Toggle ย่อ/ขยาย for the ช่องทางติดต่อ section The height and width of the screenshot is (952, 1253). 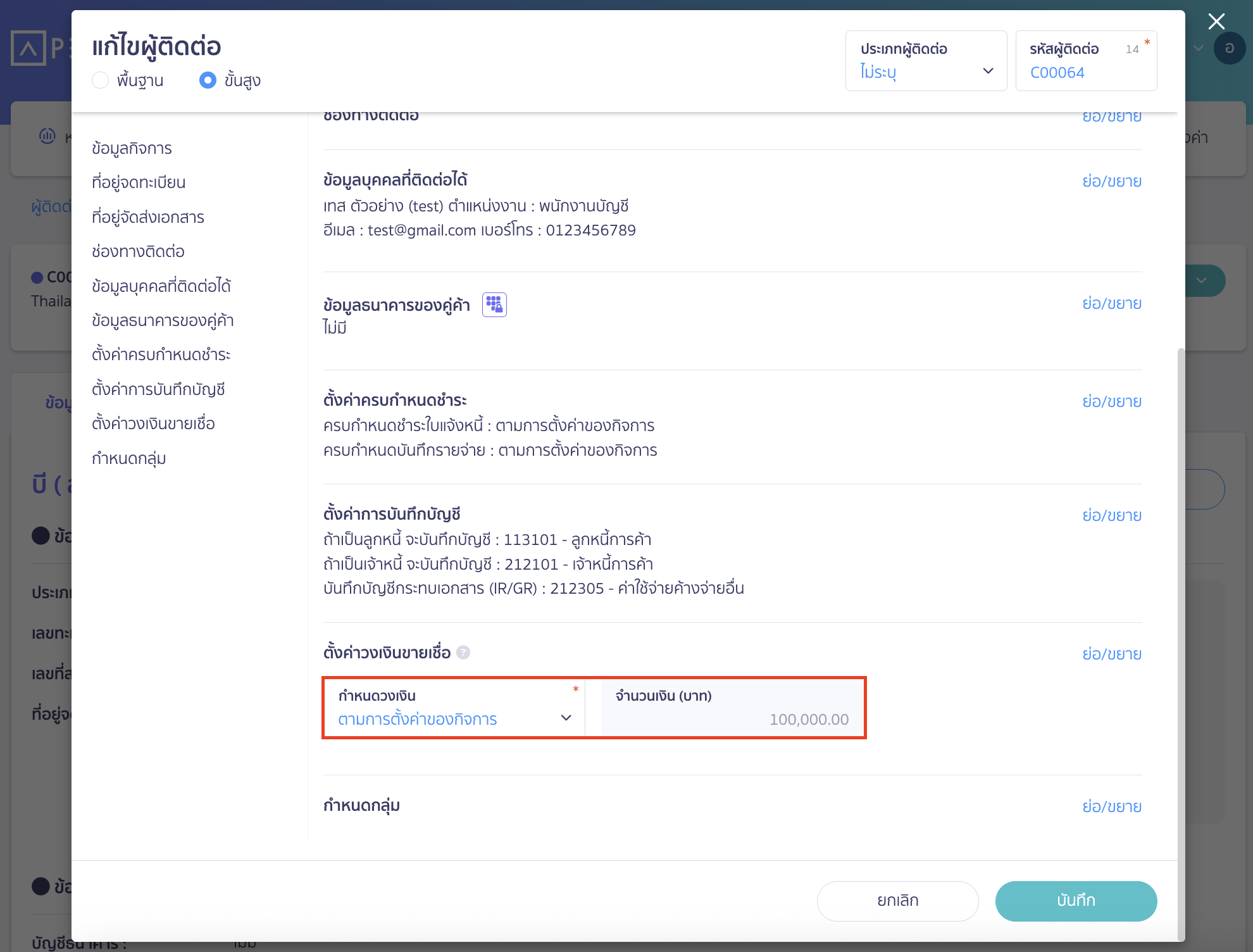(1112, 116)
